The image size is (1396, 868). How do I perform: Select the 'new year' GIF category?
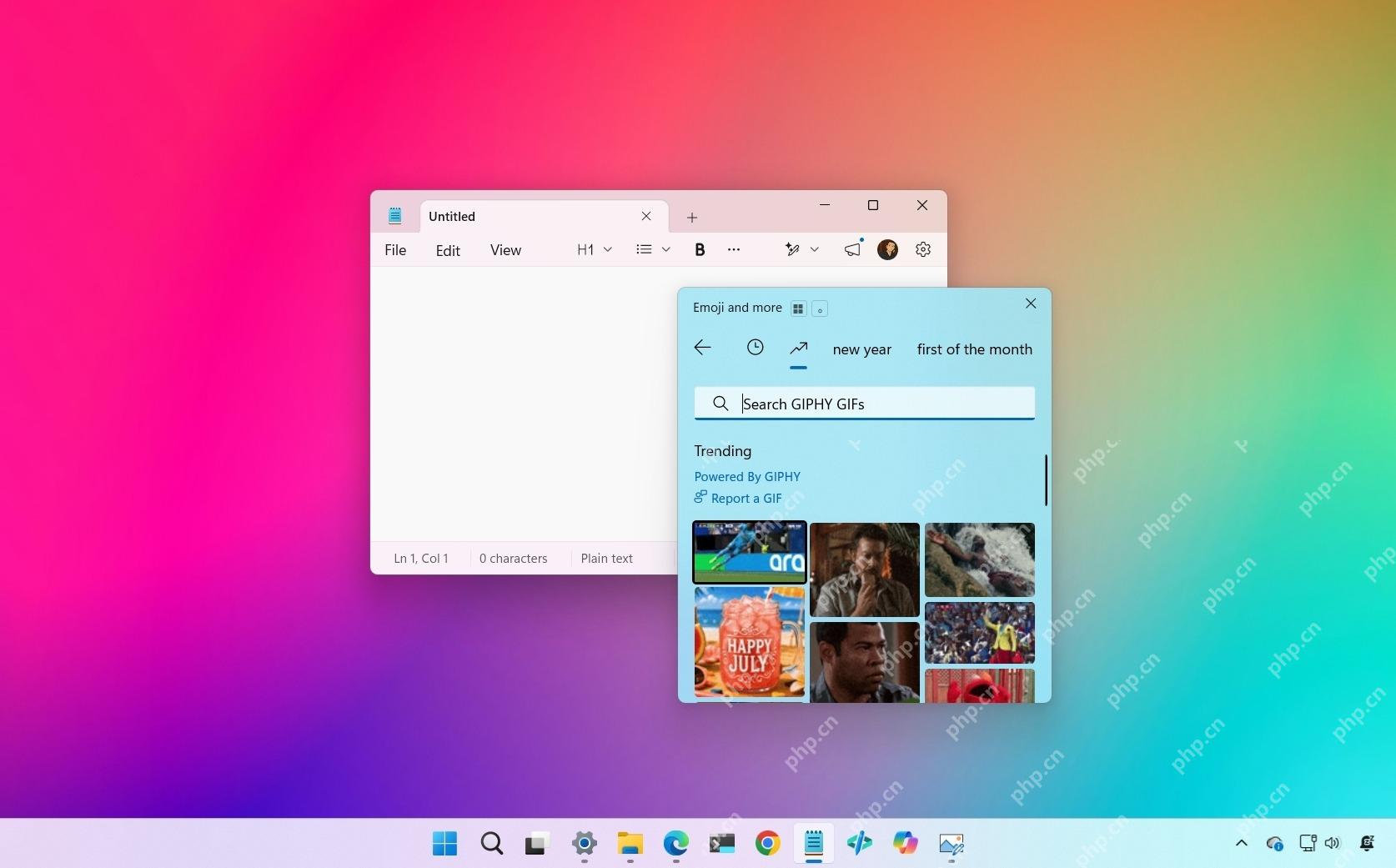[x=862, y=349]
